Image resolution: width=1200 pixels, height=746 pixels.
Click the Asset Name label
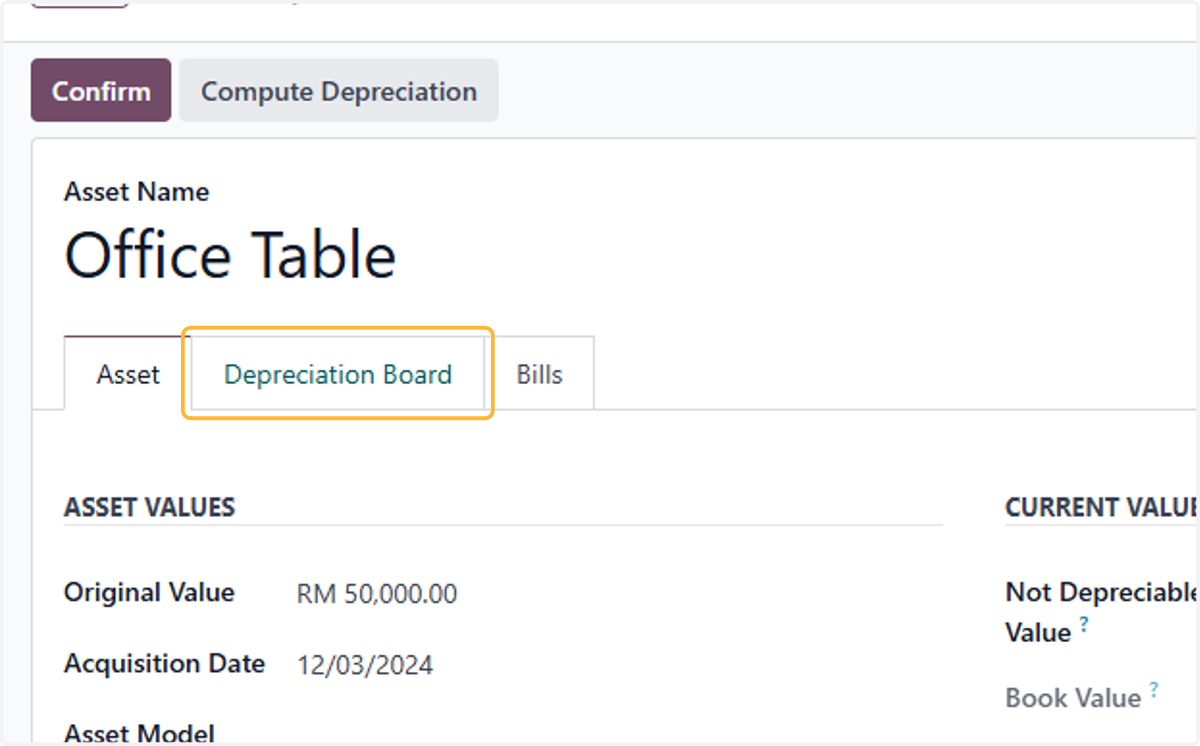click(x=137, y=192)
